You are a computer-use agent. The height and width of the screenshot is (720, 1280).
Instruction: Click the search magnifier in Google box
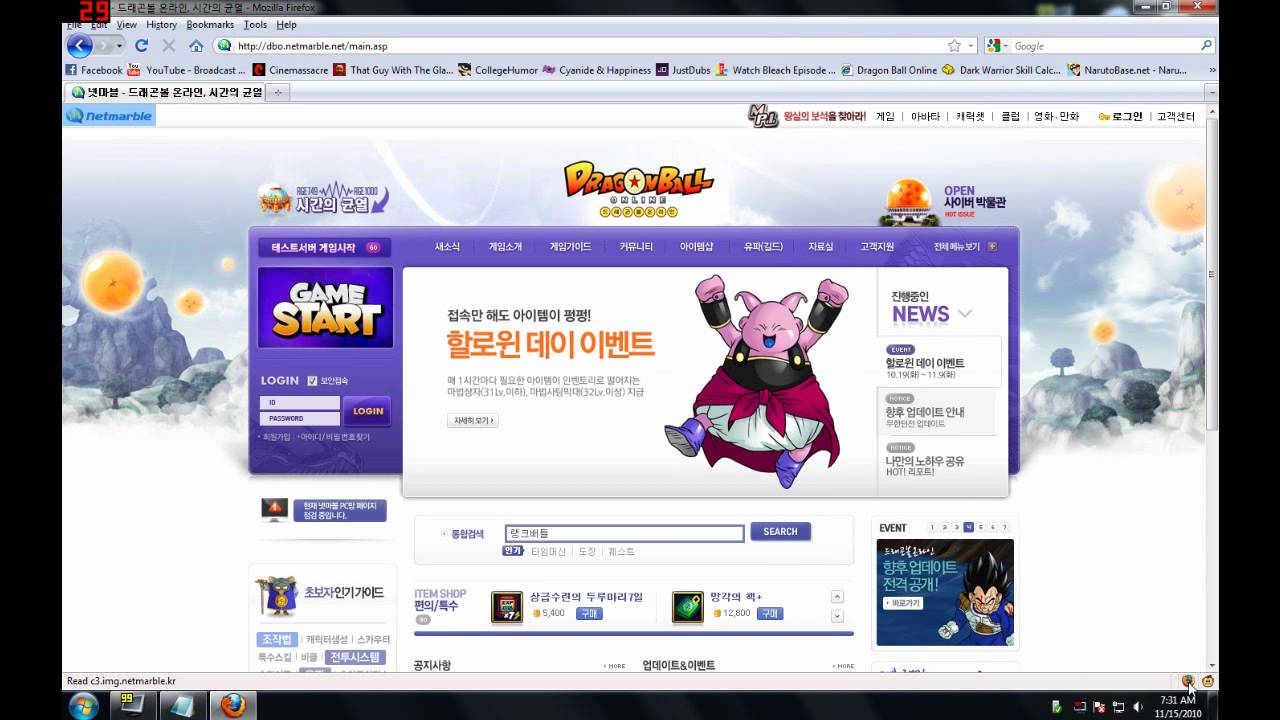coord(1206,46)
